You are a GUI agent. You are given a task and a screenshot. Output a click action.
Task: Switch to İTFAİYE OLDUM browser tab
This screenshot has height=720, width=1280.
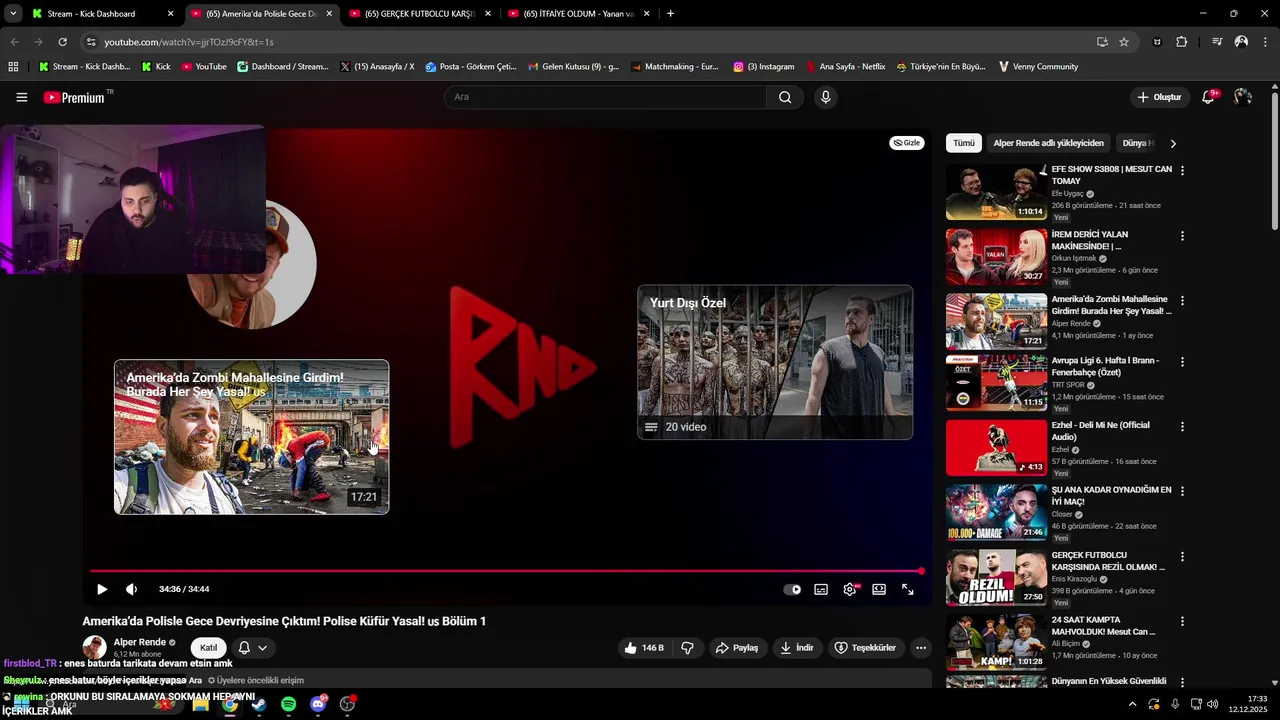point(578,14)
